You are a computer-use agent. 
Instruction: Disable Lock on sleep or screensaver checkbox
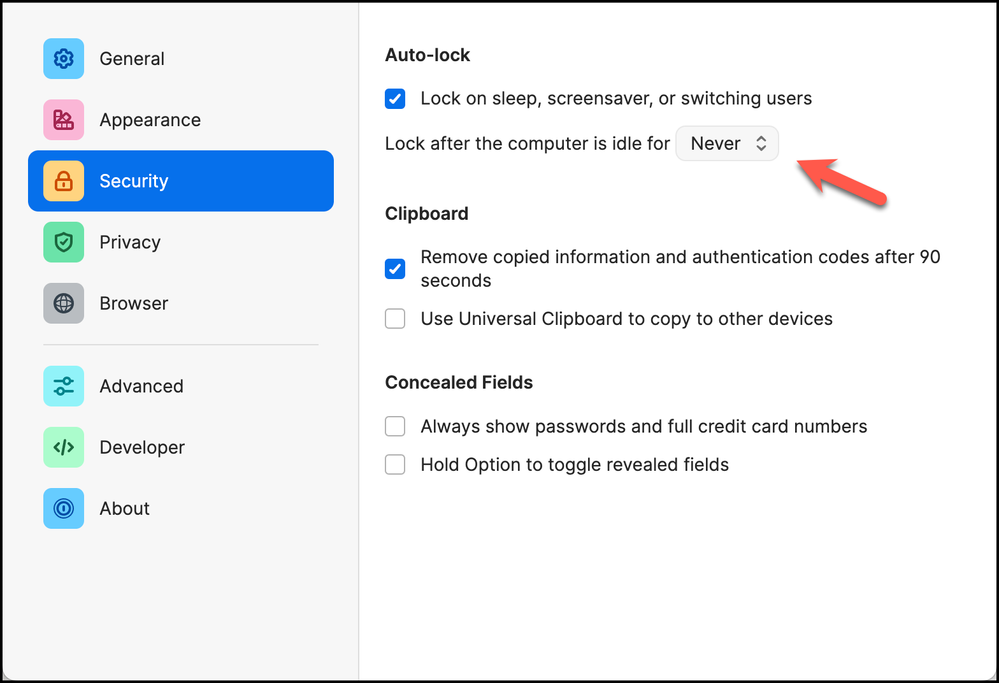[x=395, y=99]
